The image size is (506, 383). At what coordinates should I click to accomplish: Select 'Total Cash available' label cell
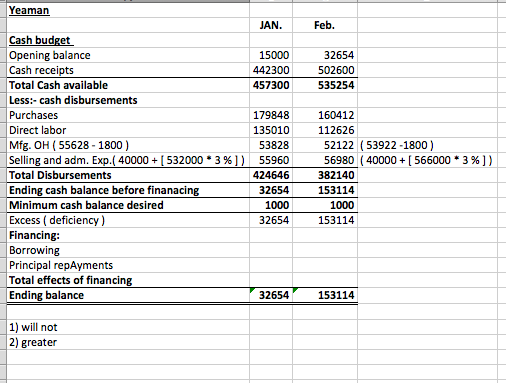click(x=128, y=85)
